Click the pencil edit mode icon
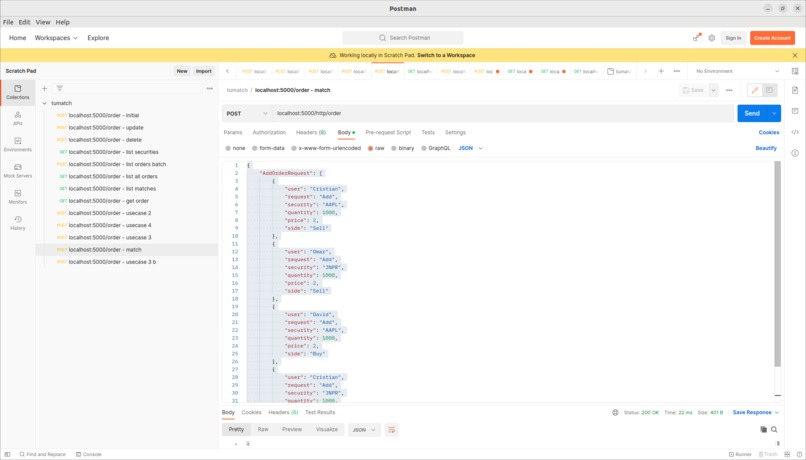 (755, 90)
